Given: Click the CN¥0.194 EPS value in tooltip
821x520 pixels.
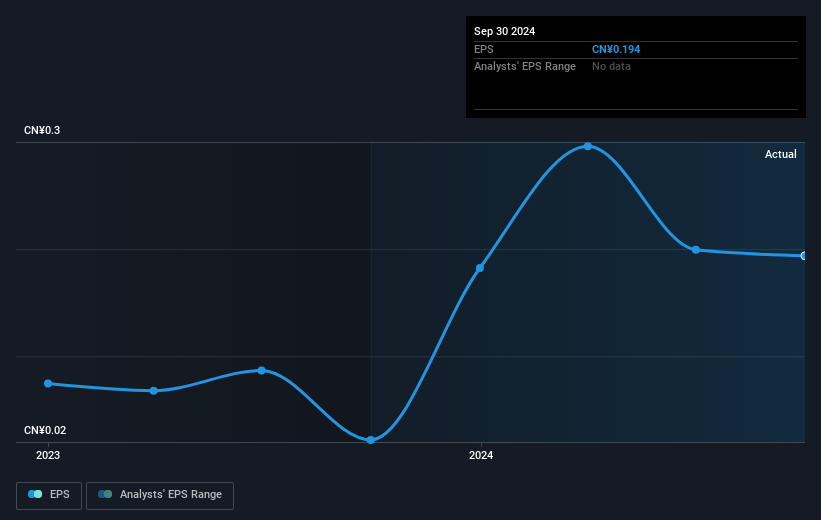Looking at the screenshot, I should (x=616, y=49).
